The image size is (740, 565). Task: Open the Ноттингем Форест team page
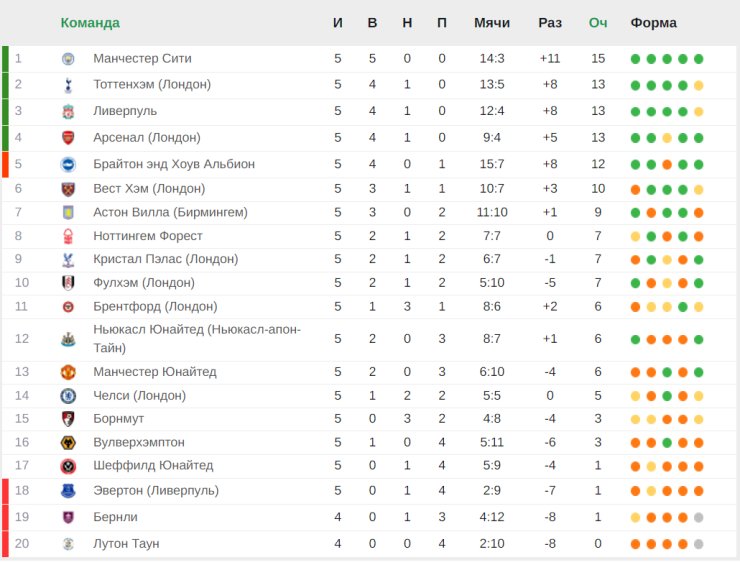[148, 236]
